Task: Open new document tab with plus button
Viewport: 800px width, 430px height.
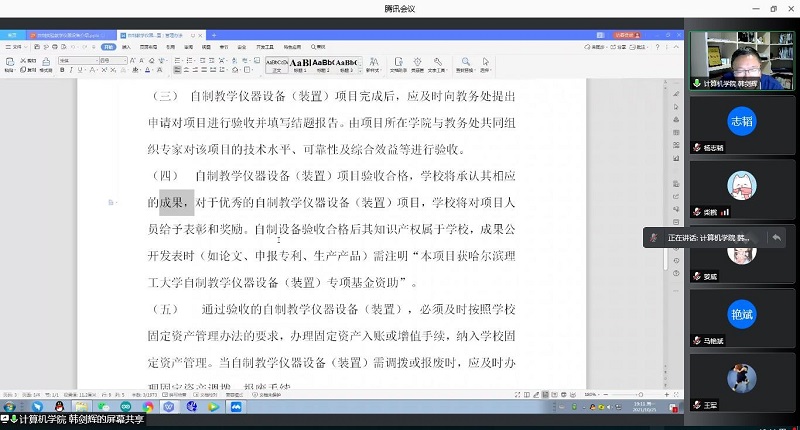Action: (x=216, y=34)
